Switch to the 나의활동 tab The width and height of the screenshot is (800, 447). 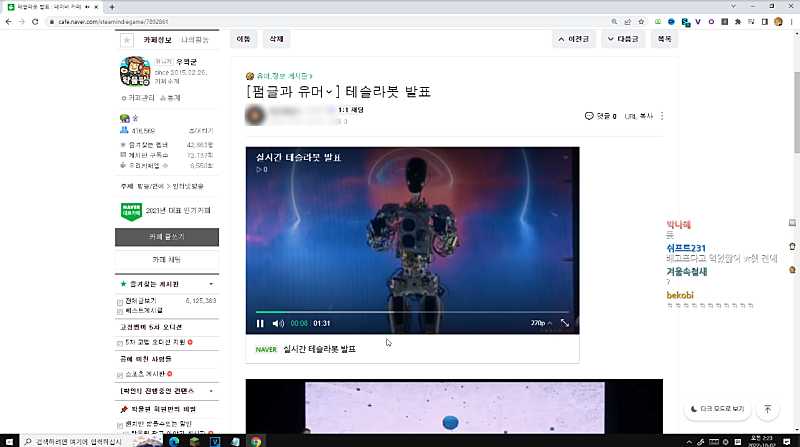click(x=195, y=40)
